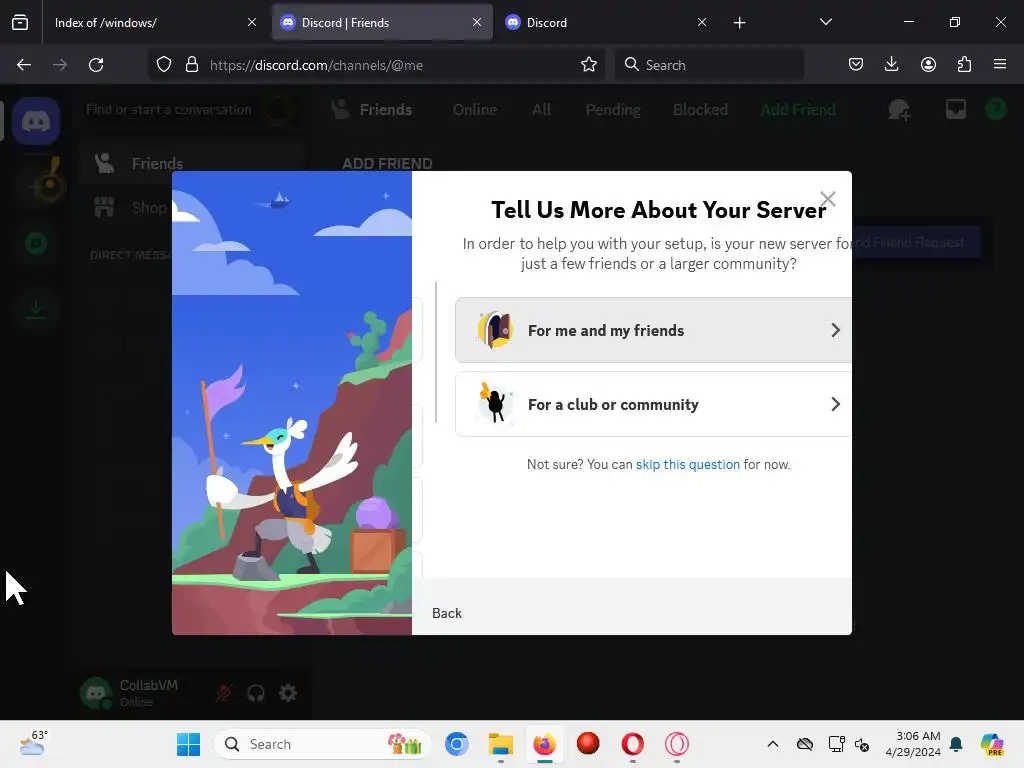Open the Extensions puzzle icon
This screenshot has width=1024, height=768.
click(964, 64)
